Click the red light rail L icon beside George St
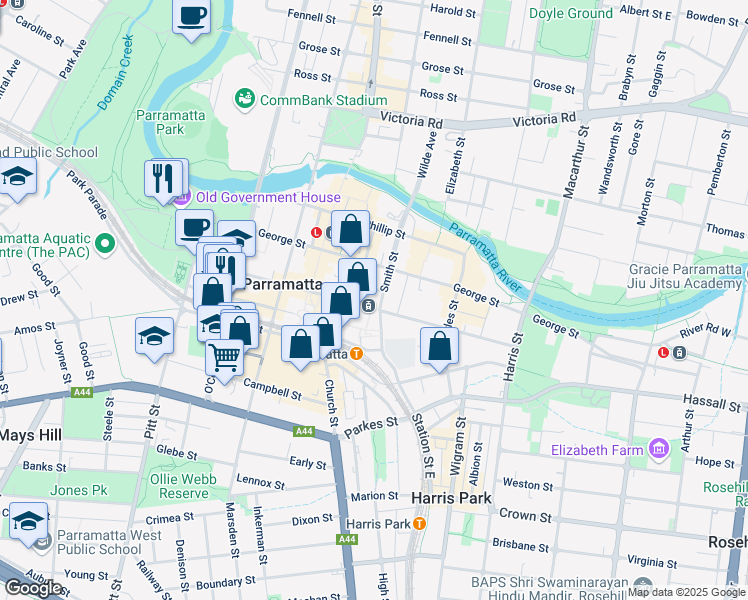748x600 pixels. (316, 232)
